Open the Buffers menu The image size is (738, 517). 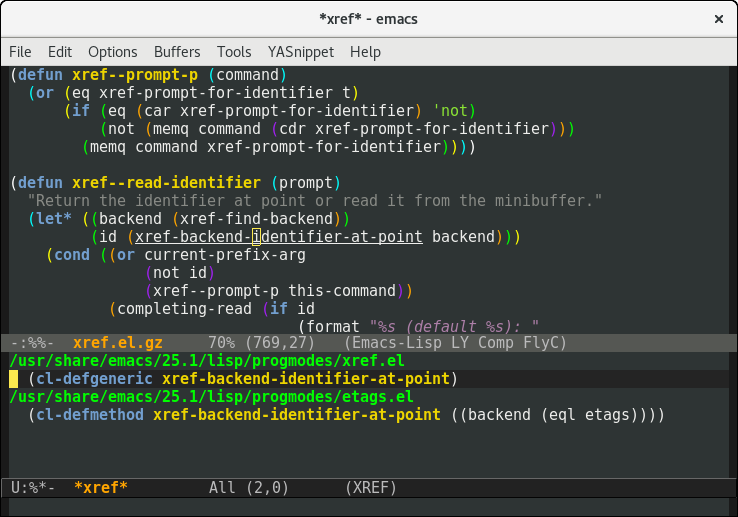[177, 52]
